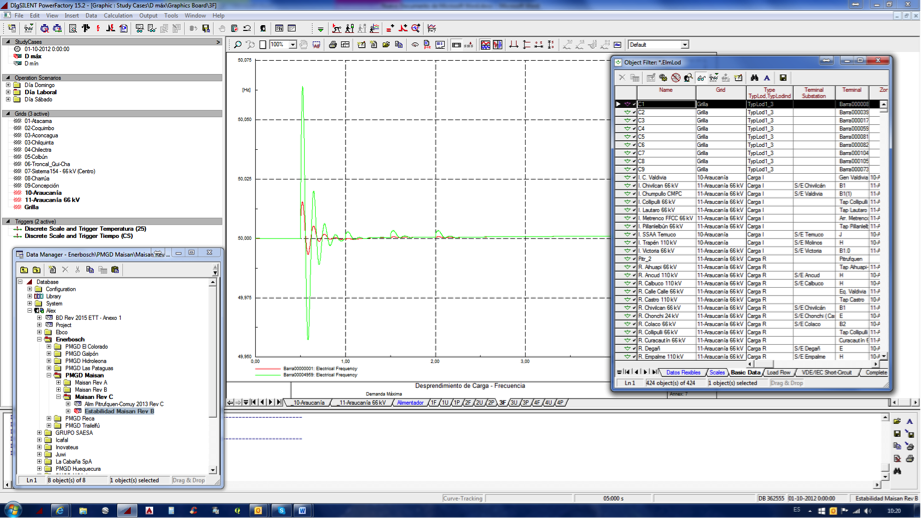Click the Windows Start button

tap(13, 510)
